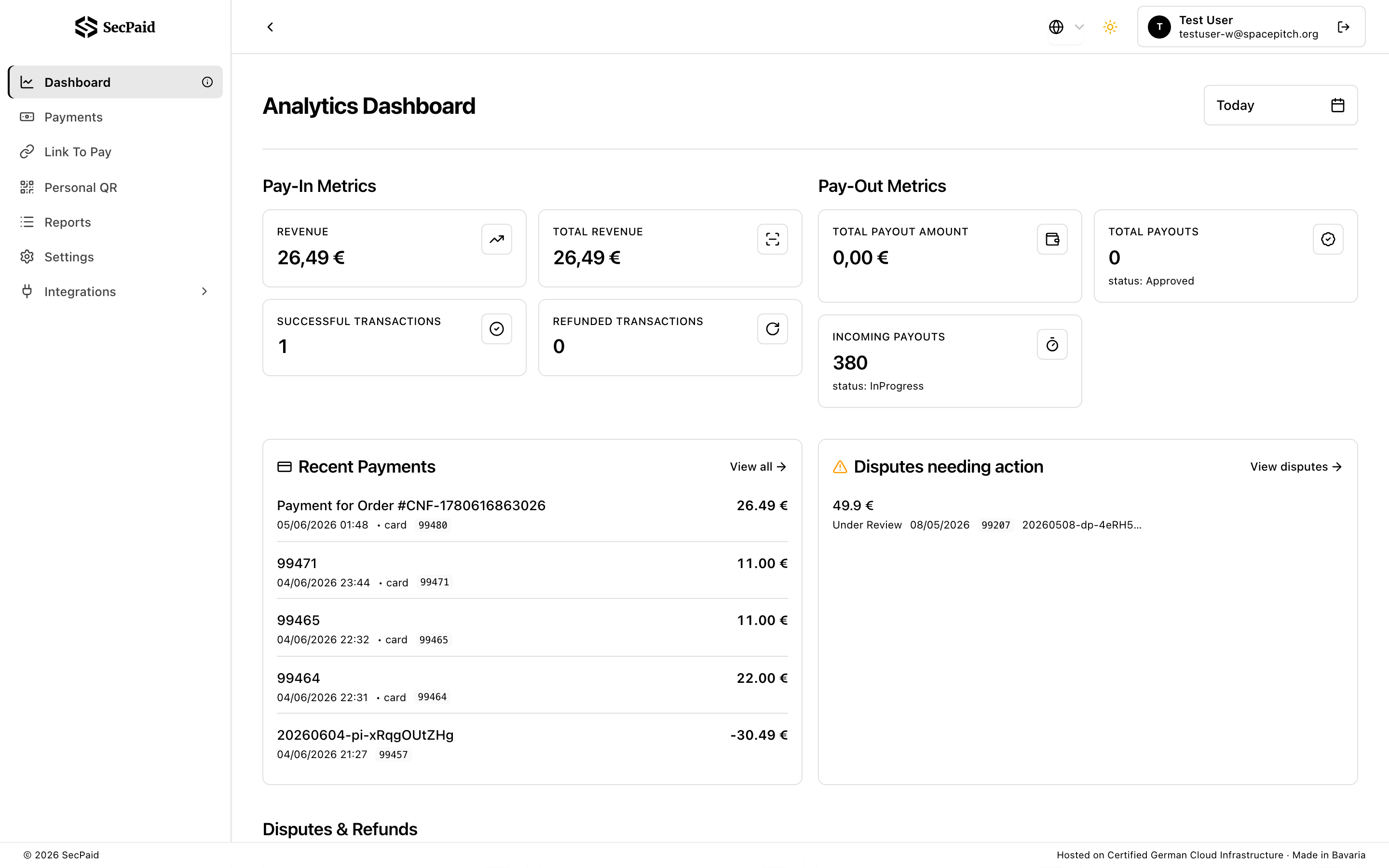Screen dimensions: 1389x868
Task: Click the Total Revenue scan icon
Action: pyautogui.click(x=773, y=239)
